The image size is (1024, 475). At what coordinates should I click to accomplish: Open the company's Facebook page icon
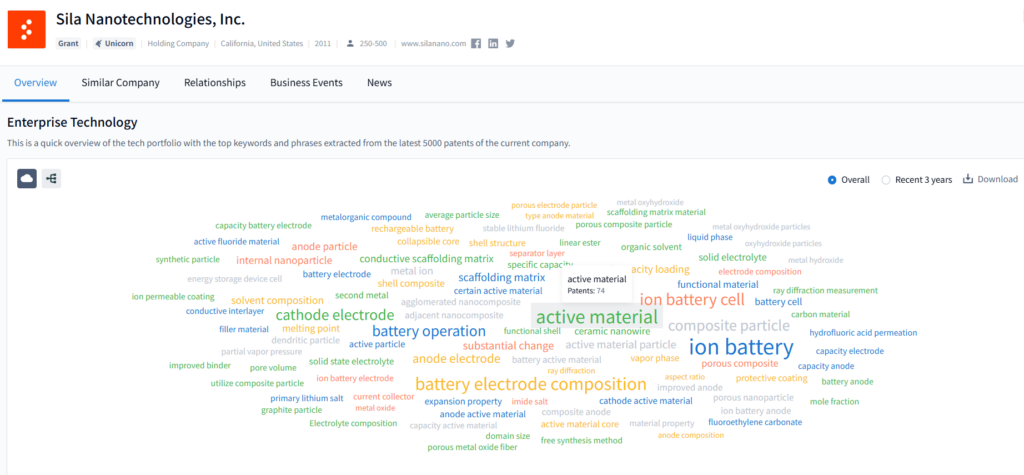pyautogui.click(x=476, y=43)
